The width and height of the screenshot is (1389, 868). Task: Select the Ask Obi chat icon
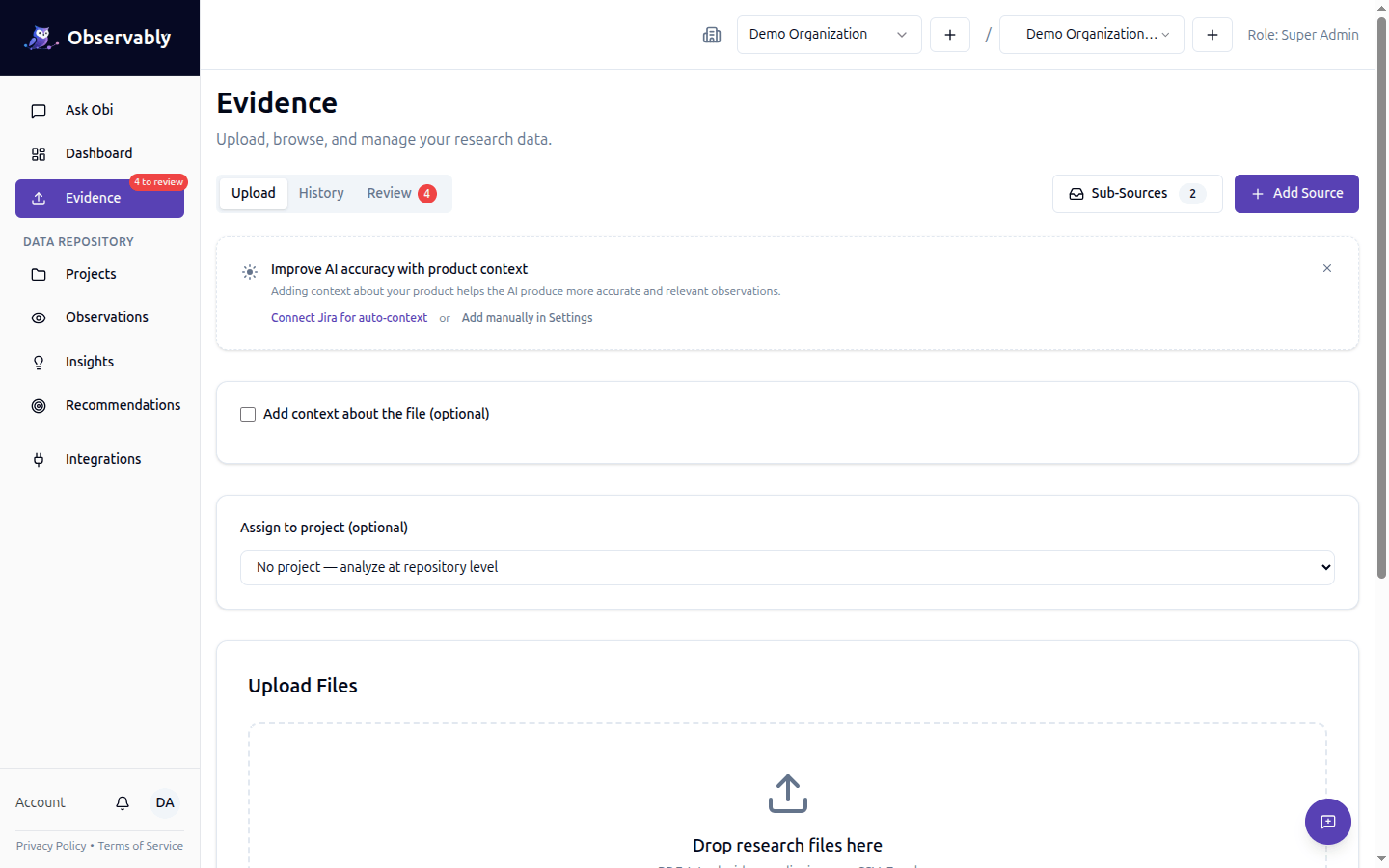click(39, 110)
